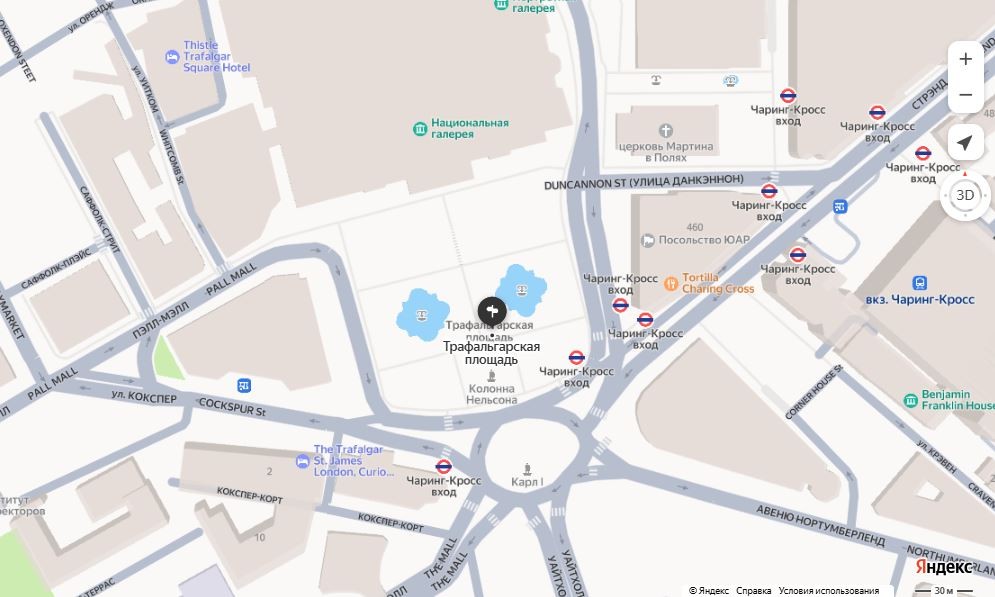
Task: Select The Trafalgar St. James hotel icon
Action: (303, 461)
